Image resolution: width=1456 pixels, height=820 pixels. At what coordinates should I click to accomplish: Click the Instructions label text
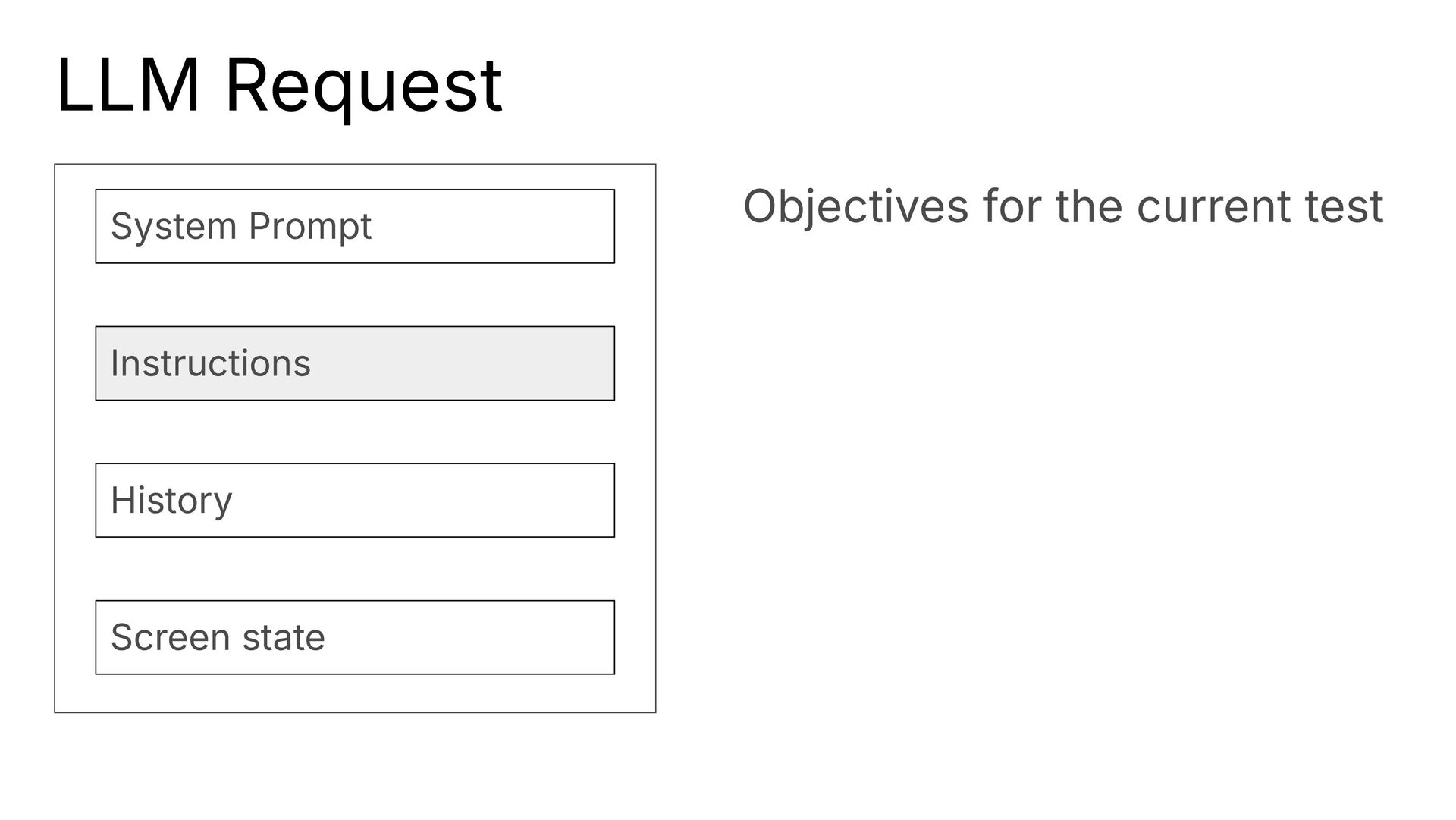(x=211, y=363)
